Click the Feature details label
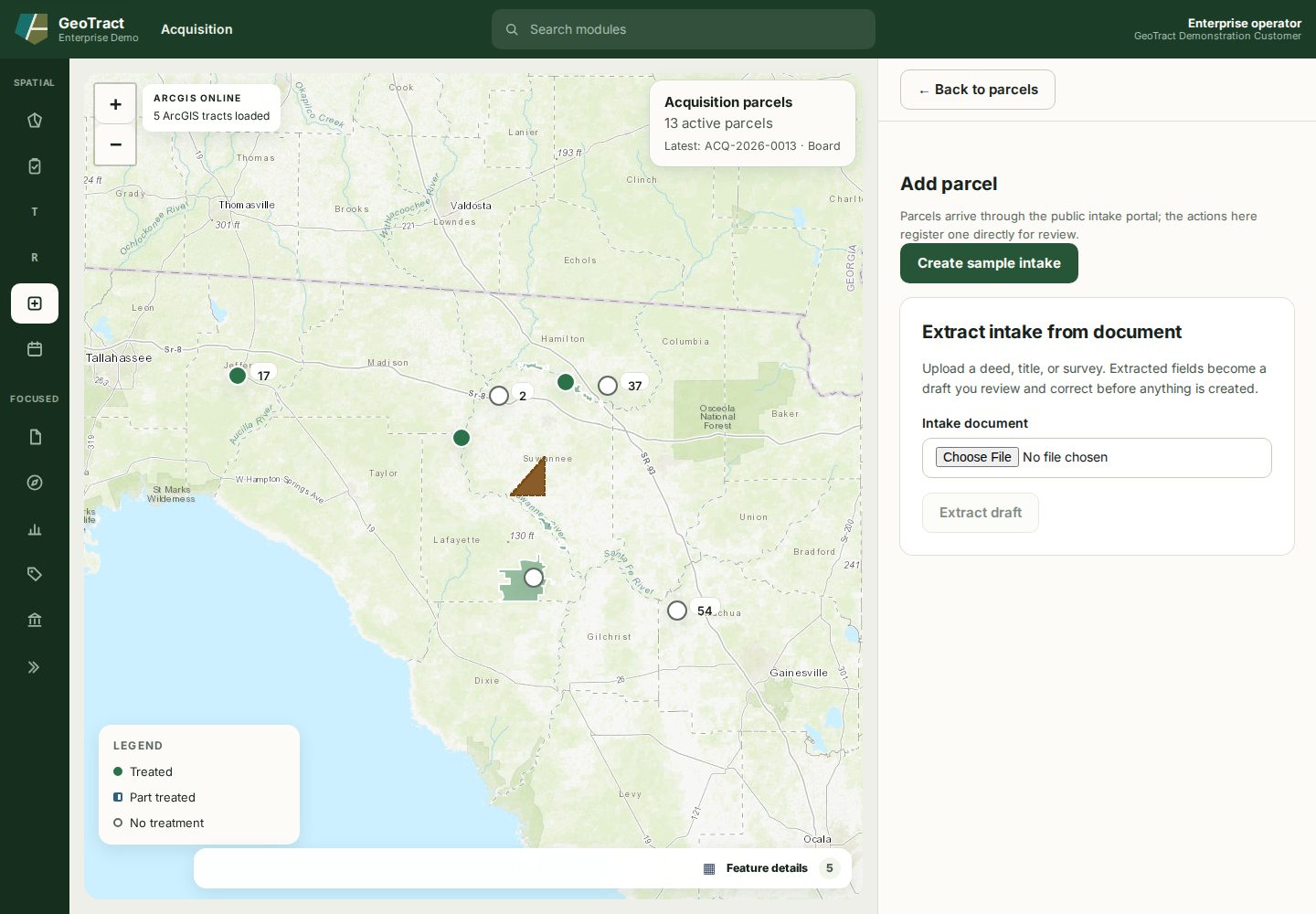 point(767,868)
